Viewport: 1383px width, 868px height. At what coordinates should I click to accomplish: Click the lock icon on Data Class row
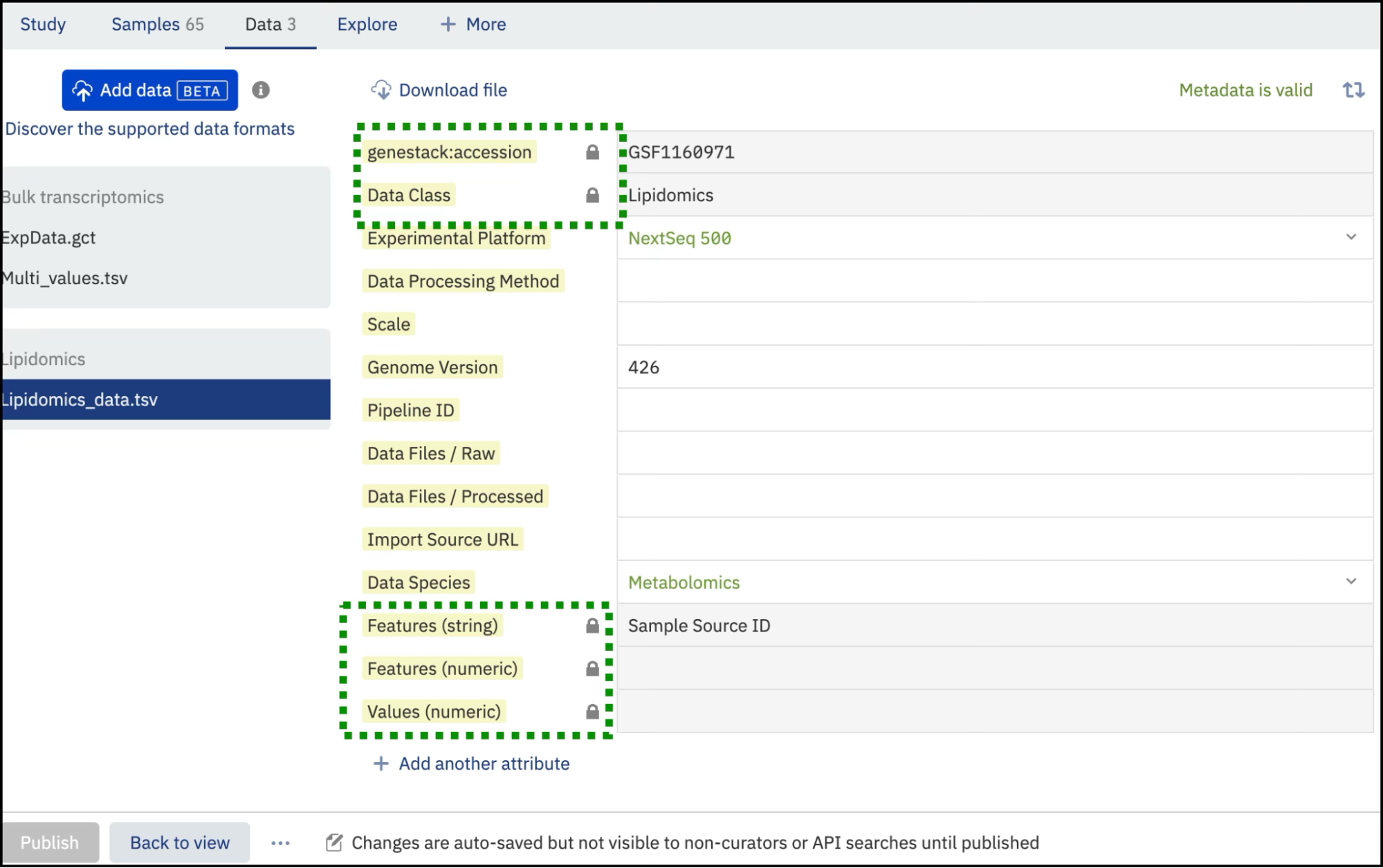coord(592,195)
